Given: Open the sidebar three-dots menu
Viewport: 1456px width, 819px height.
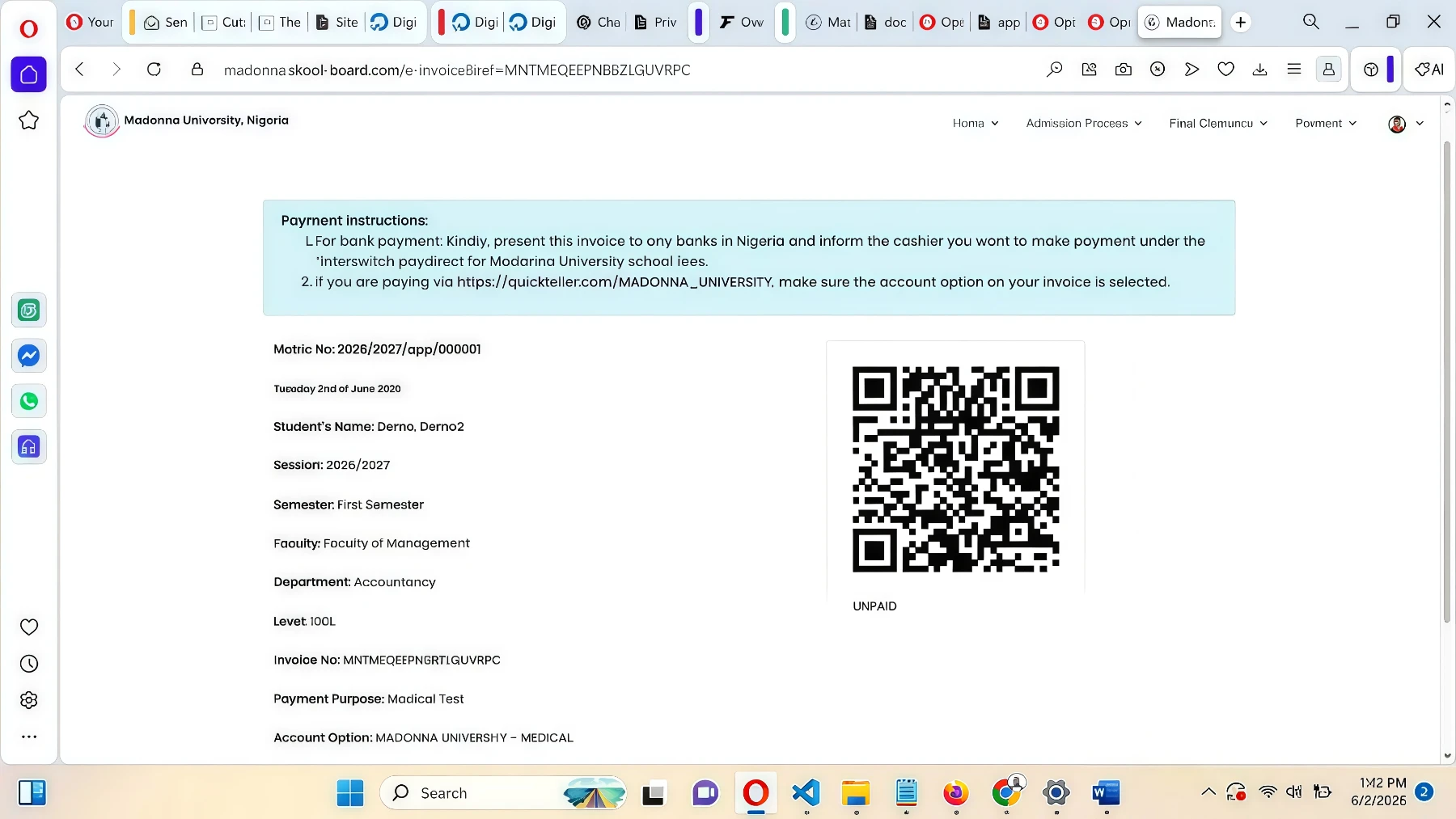Looking at the screenshot, I should (28, 737).
